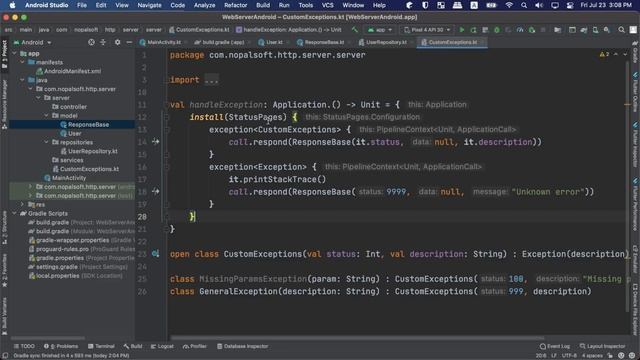Click the warnings indicator in editor corner

(604, 54)
